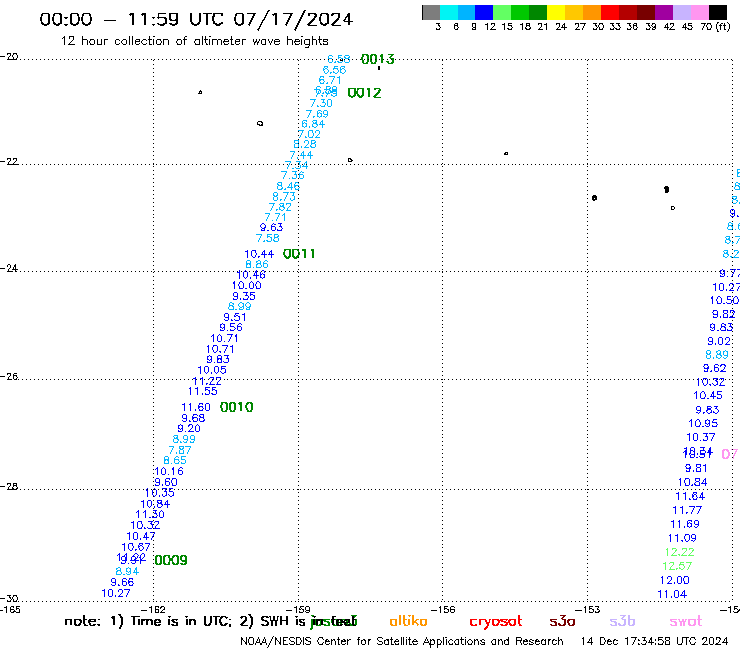Select the 11.60 wave height value
The width and height of the screenshot is (740, 650).
point(196,407)
